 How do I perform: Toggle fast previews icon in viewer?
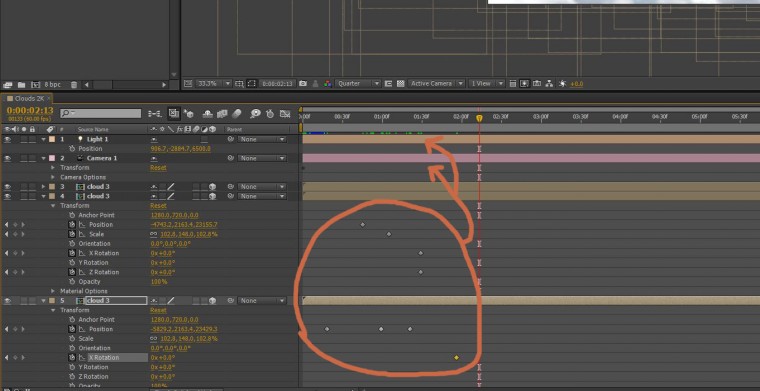pos(524,84)
